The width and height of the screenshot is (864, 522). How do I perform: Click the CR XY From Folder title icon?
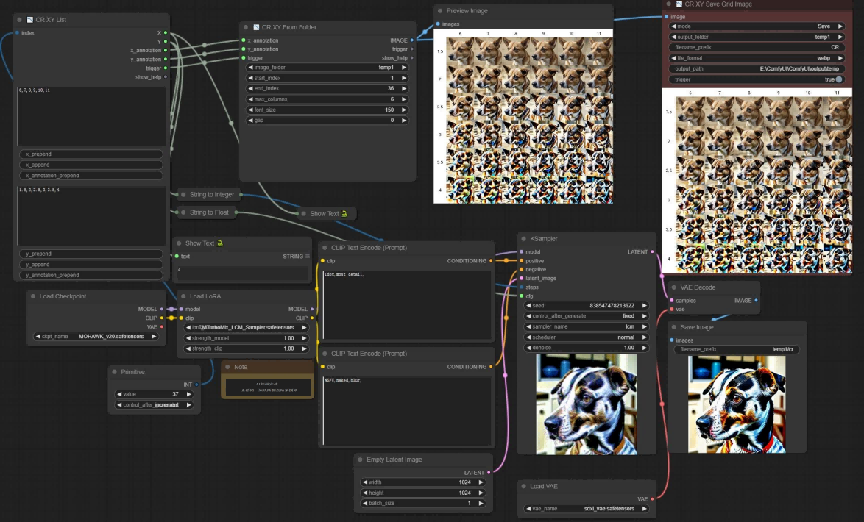pyautogui.click(x=256, y=27)
